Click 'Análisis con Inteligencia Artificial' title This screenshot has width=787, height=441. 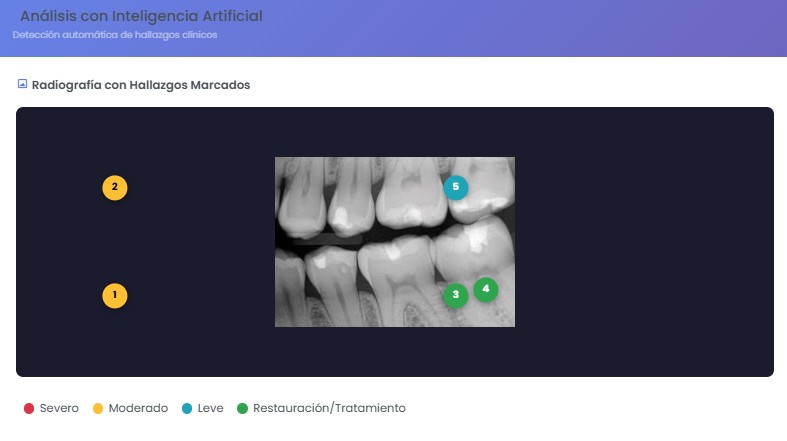(x=141, y=16)
